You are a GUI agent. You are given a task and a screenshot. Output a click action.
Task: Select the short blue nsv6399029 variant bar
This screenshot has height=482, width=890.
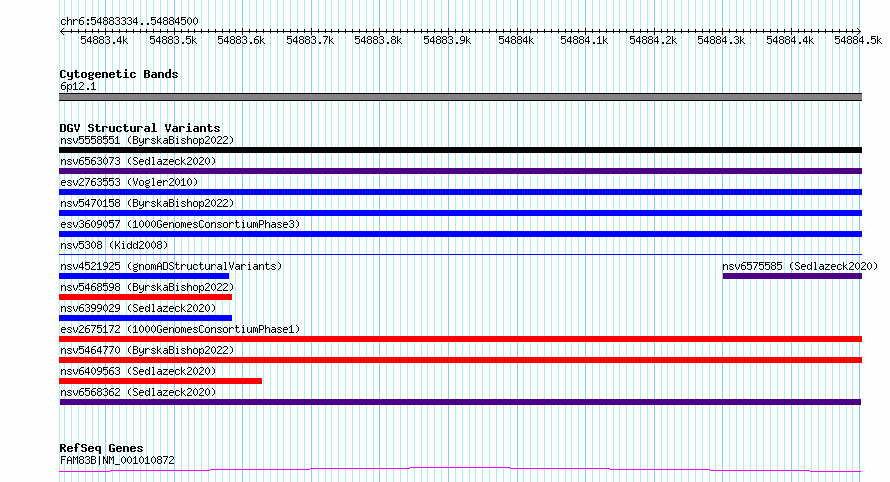(x=145, y=318)
